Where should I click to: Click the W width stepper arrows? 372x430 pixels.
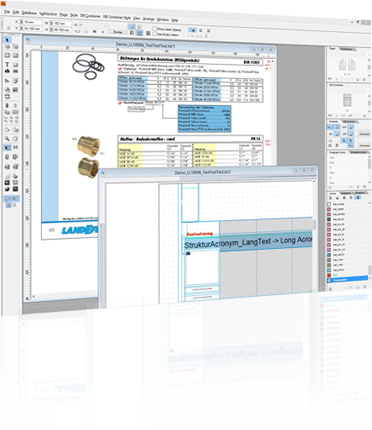pos(52,23)
